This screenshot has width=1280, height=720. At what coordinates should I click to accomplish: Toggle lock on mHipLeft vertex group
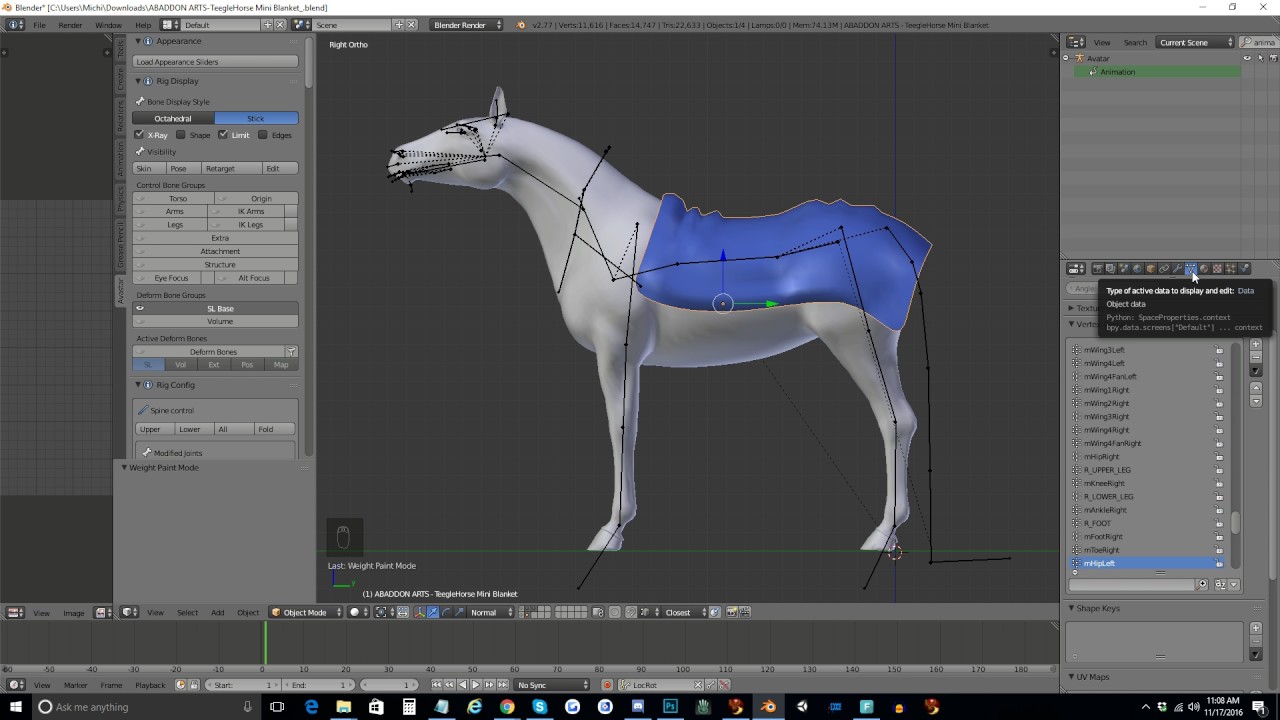point(1219,563)
